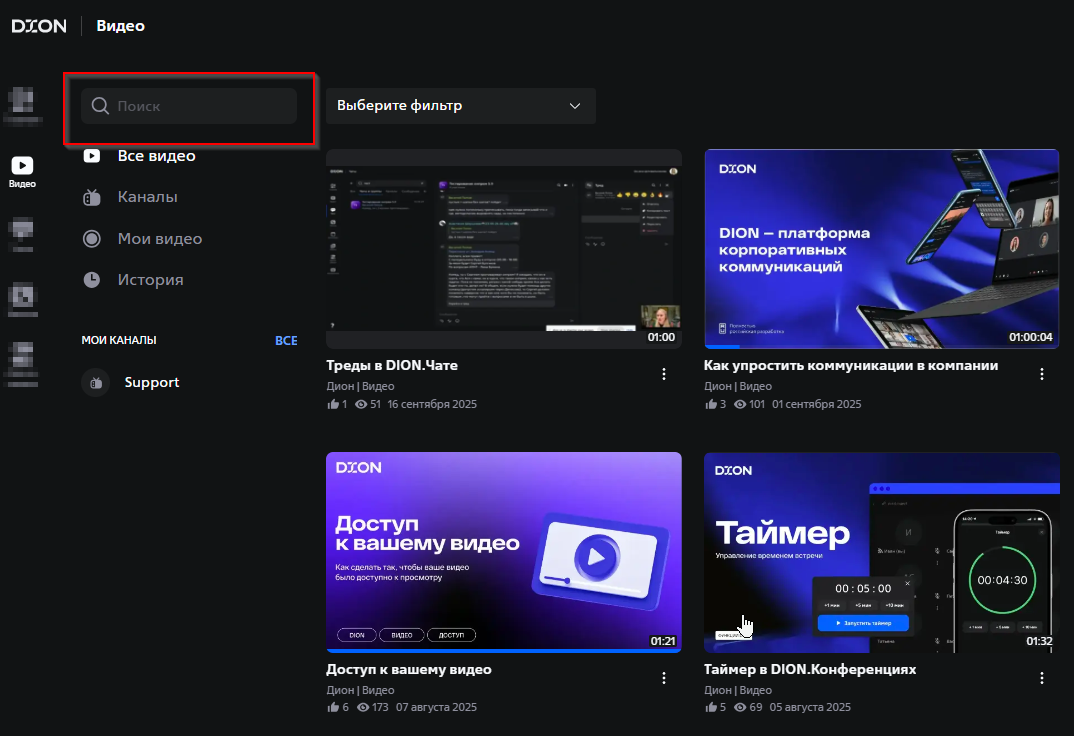Image resolution: width=1074 pixels, height=736 pixels.
Task: Open options for Таймер в DION.Конференциях
Action: coord(1042,678)
